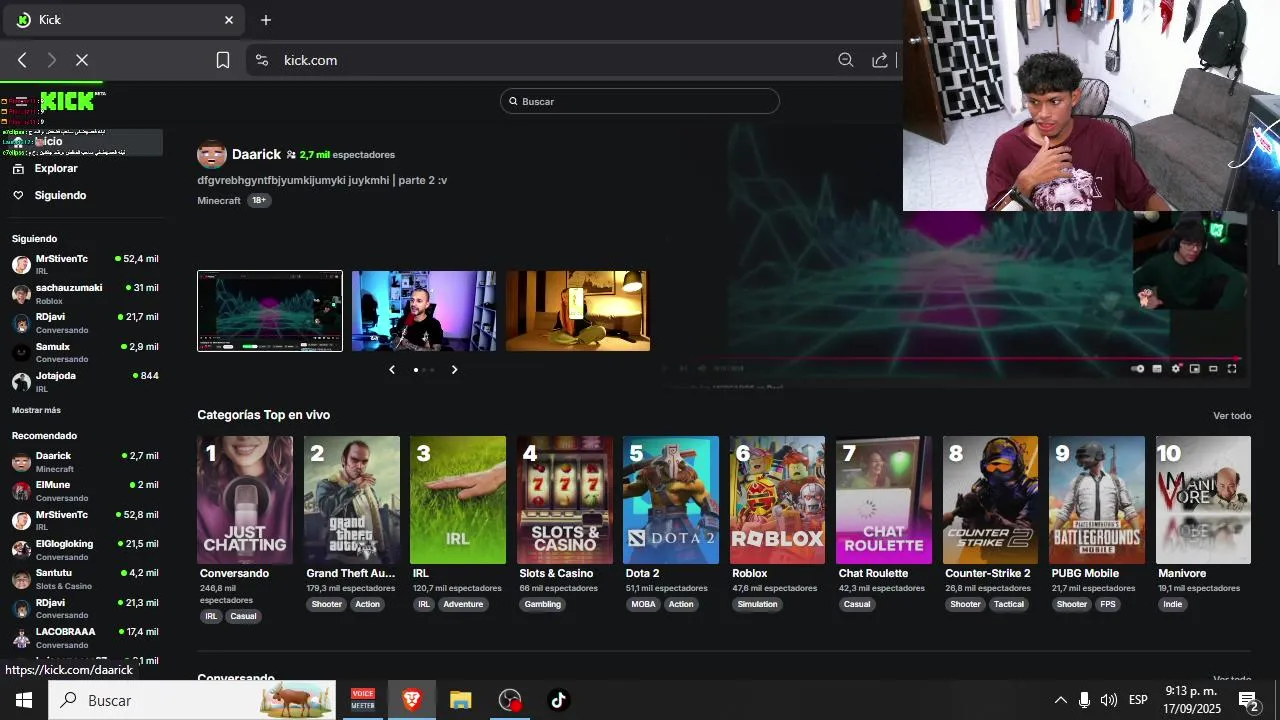Viewport: 1280px width, 720px height.
Task: Open Santutu in the Recomendado list
Action: click(x=85, y=578)
